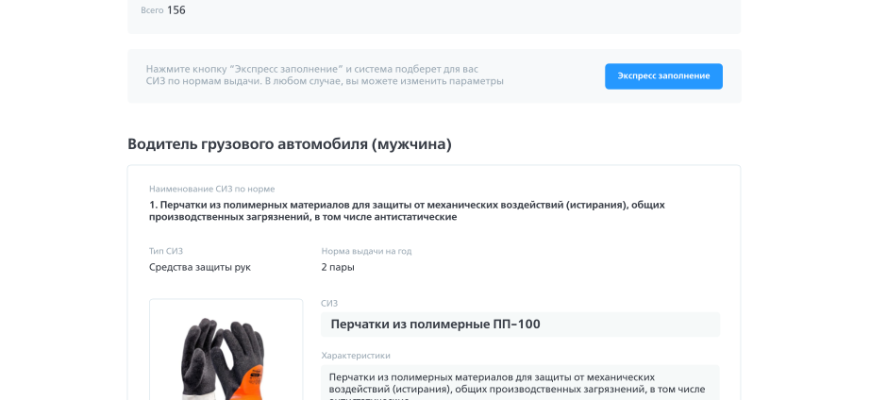The width and height of the screenshot is (870, 400).
Task: Click the (мужчина) part of the heading
Action: 411,144
